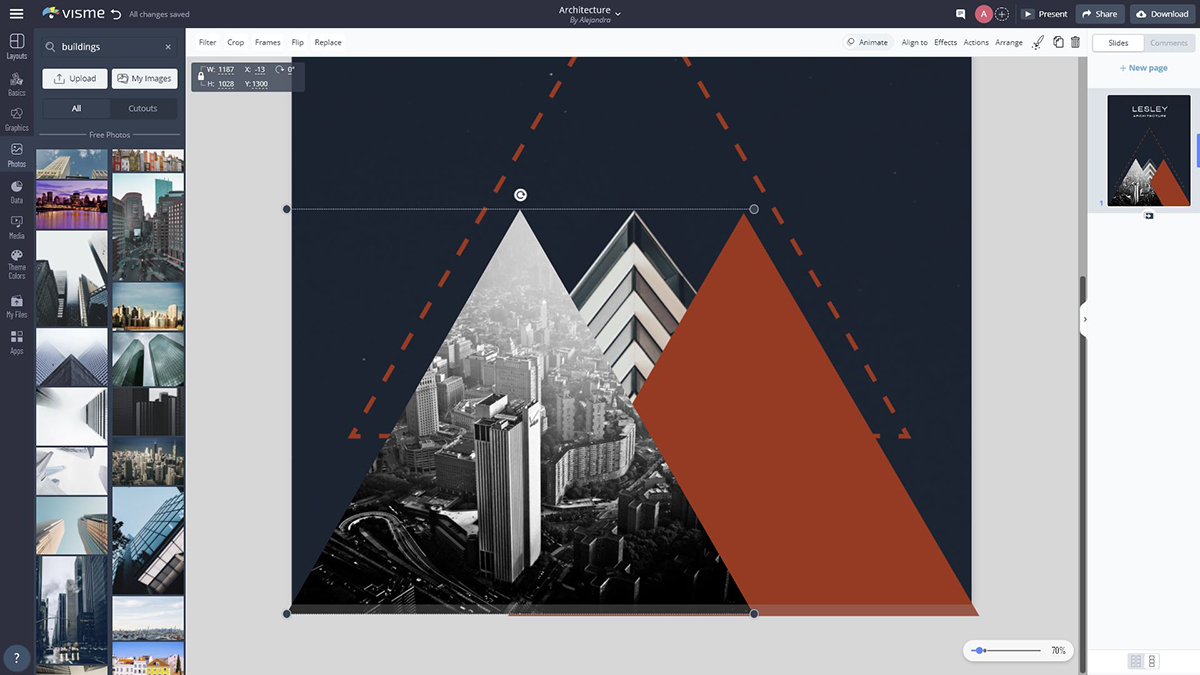Viewport: 1200px width, 675px height.
Task: Open My Images
Action: coord(144,78)
